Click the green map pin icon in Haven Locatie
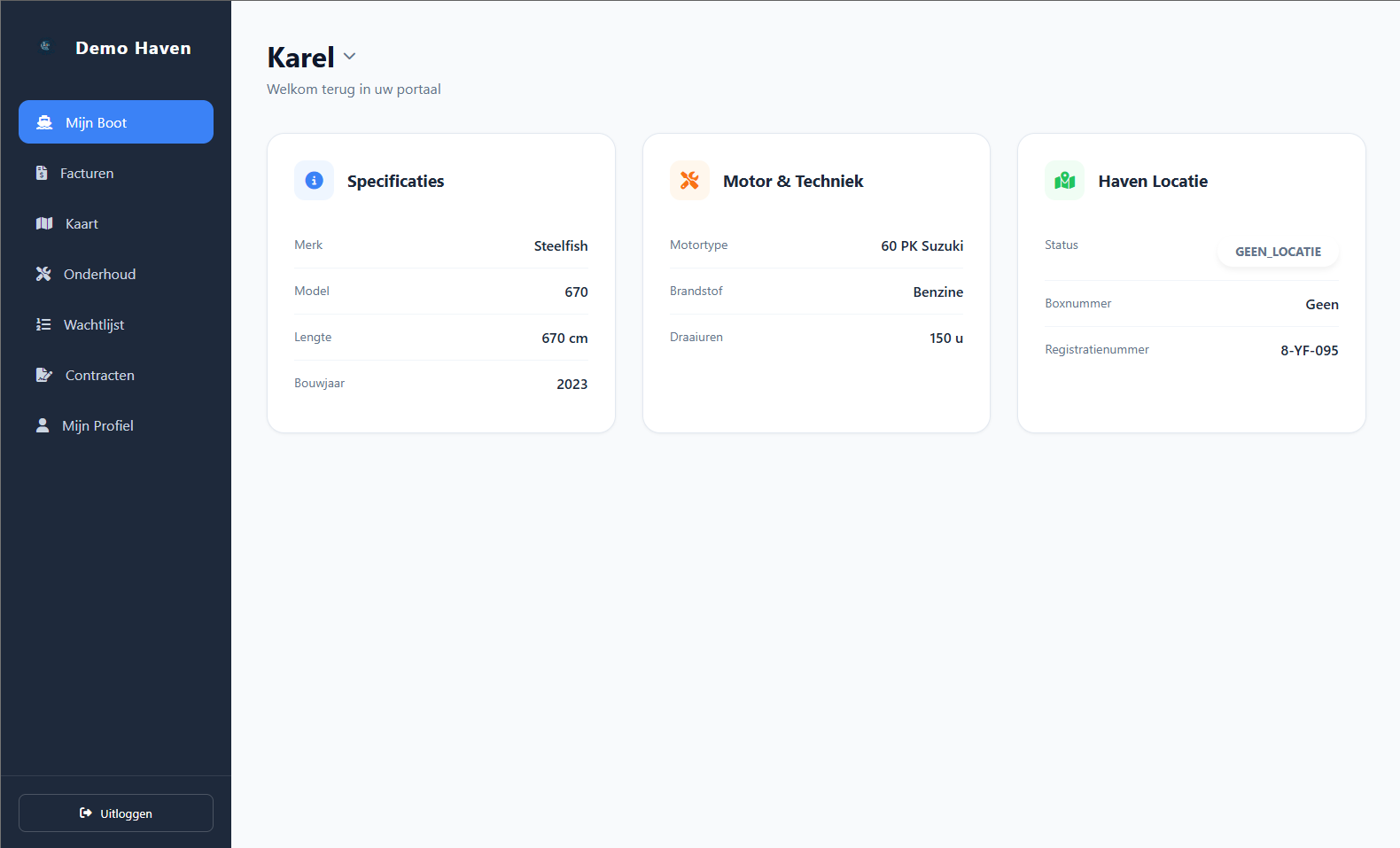This screenshot has height=848, width=1400. (x=1064, y=181)
